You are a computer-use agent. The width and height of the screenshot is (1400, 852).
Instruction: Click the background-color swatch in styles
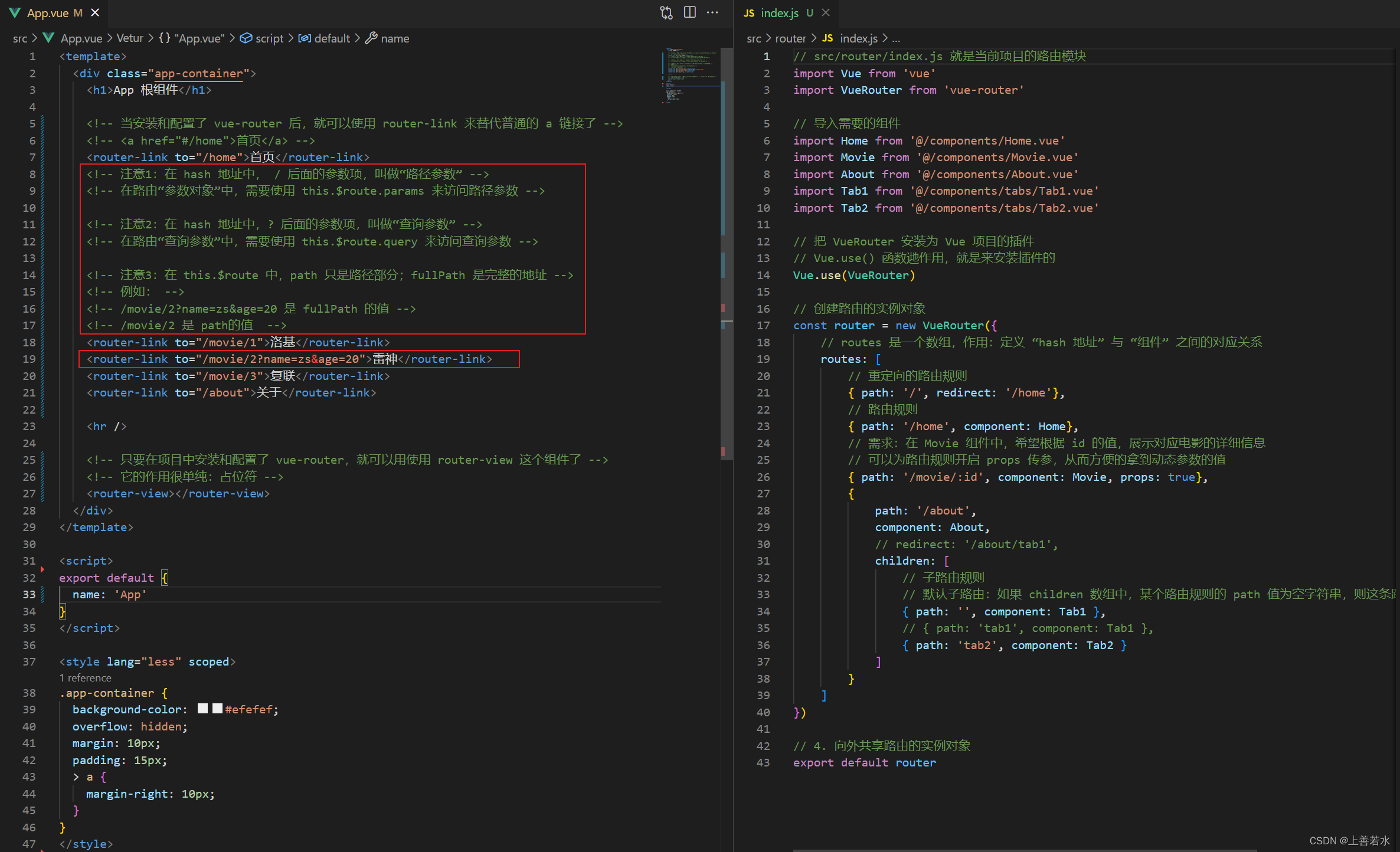200,710
